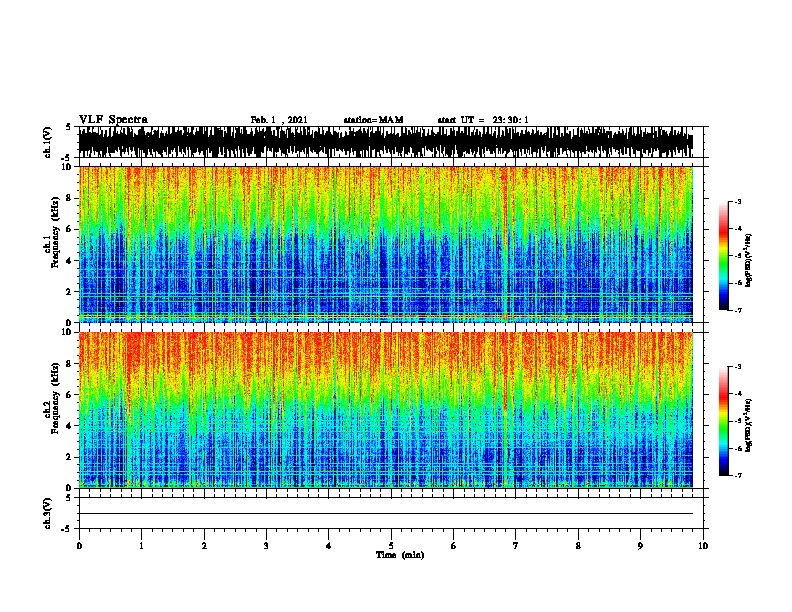
Task: Click time axis tick label "2"
Action: 204,546
